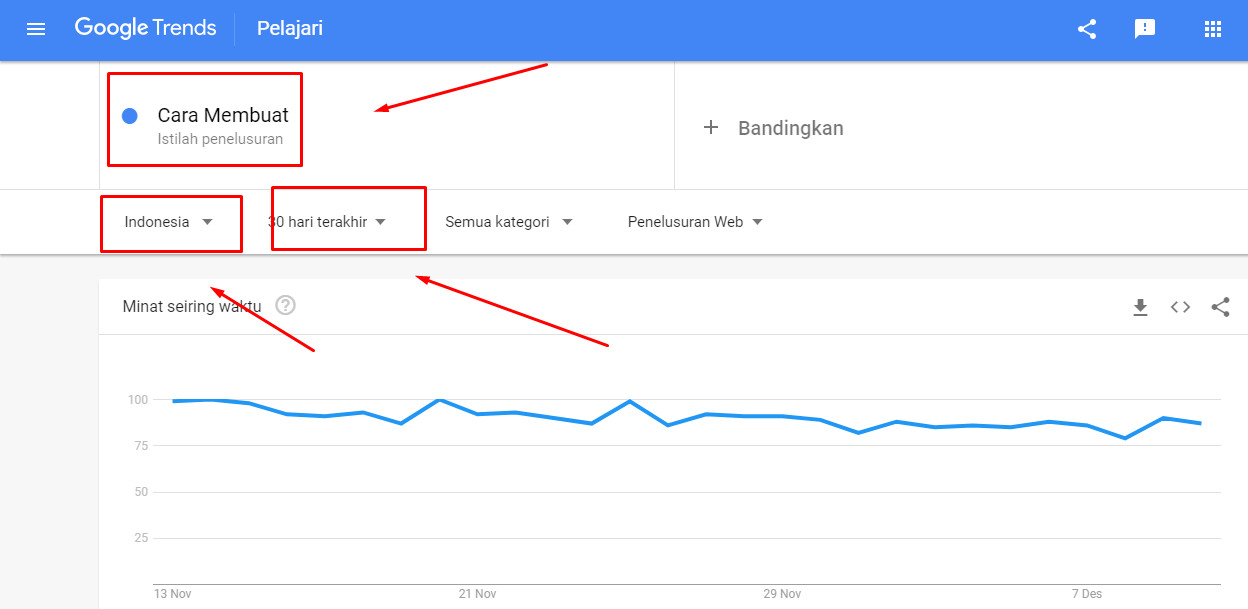1248x609 pixels.
Task: Open the feedback icon in header
Action: pyautogui.click(x=1145, y=29)
